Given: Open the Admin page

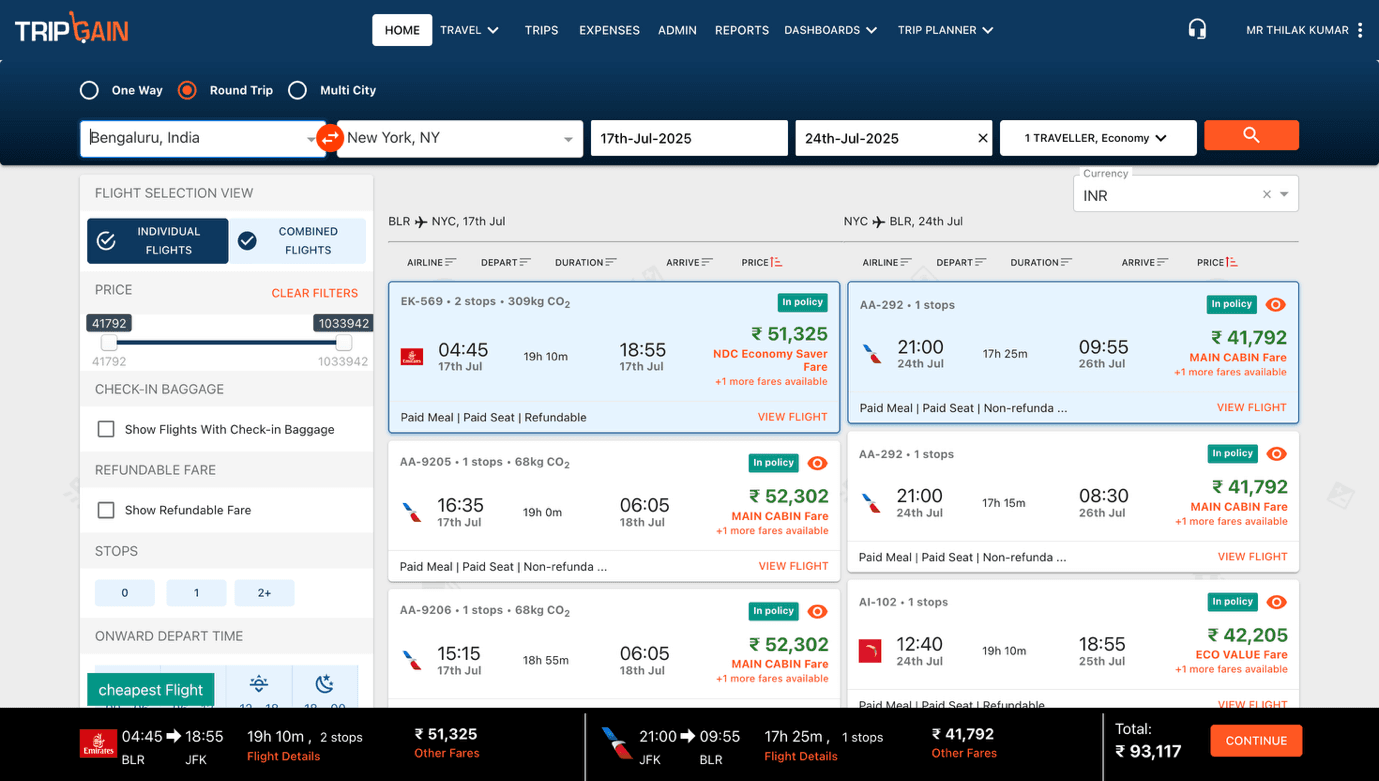Looking at the screenshot, I should pos(677,30).
